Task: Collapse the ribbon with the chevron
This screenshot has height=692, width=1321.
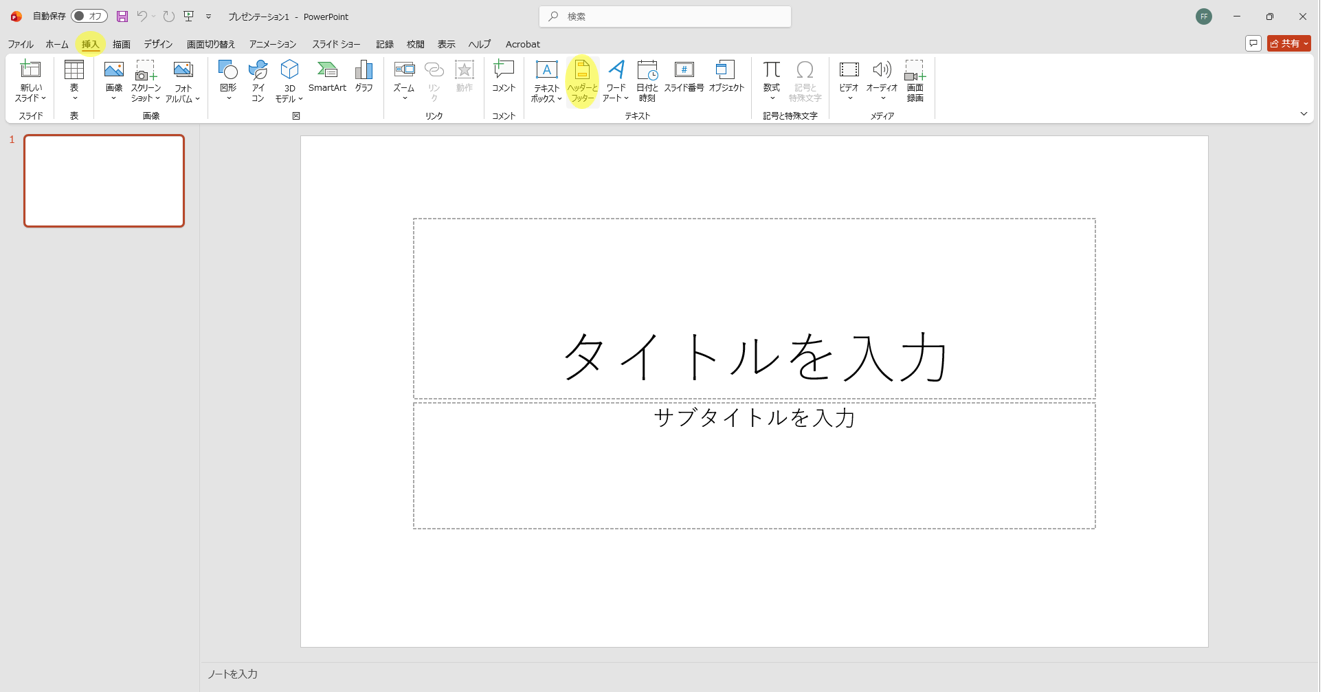Action: [x=1303, y=114]
